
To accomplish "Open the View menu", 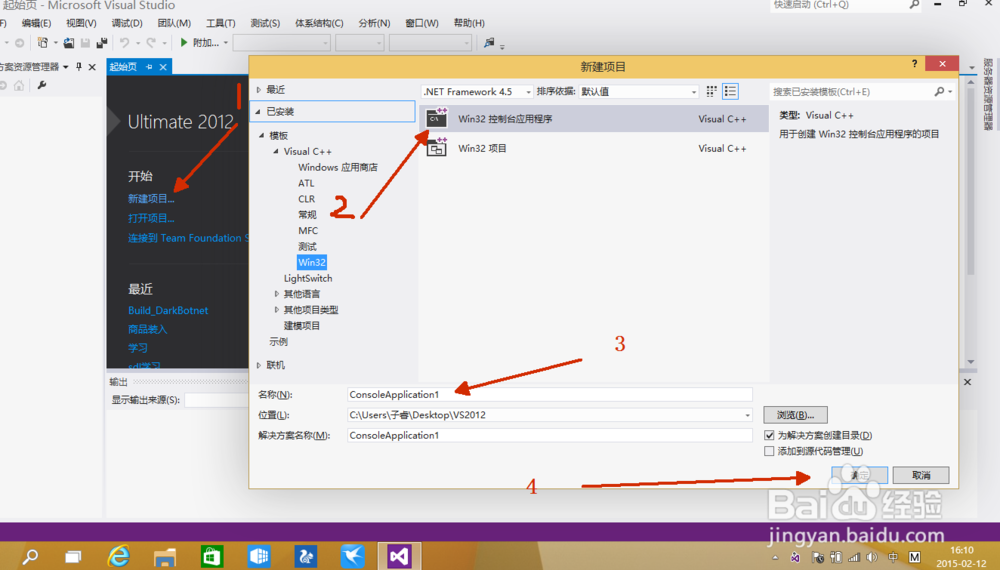I will point(81,23).
